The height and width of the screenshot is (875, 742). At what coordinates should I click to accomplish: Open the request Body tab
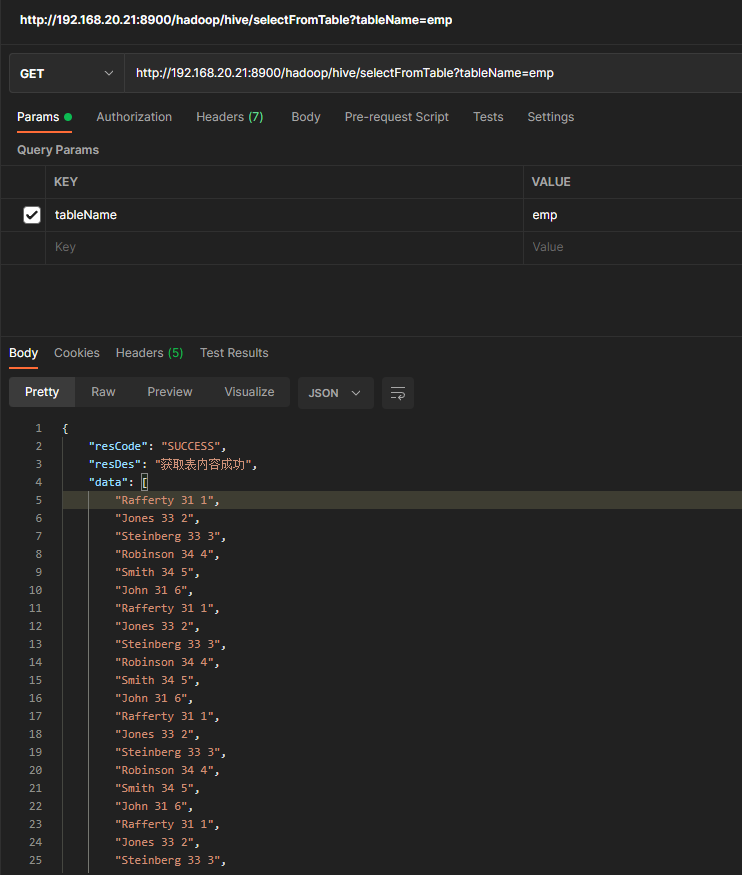click(306, 117)
